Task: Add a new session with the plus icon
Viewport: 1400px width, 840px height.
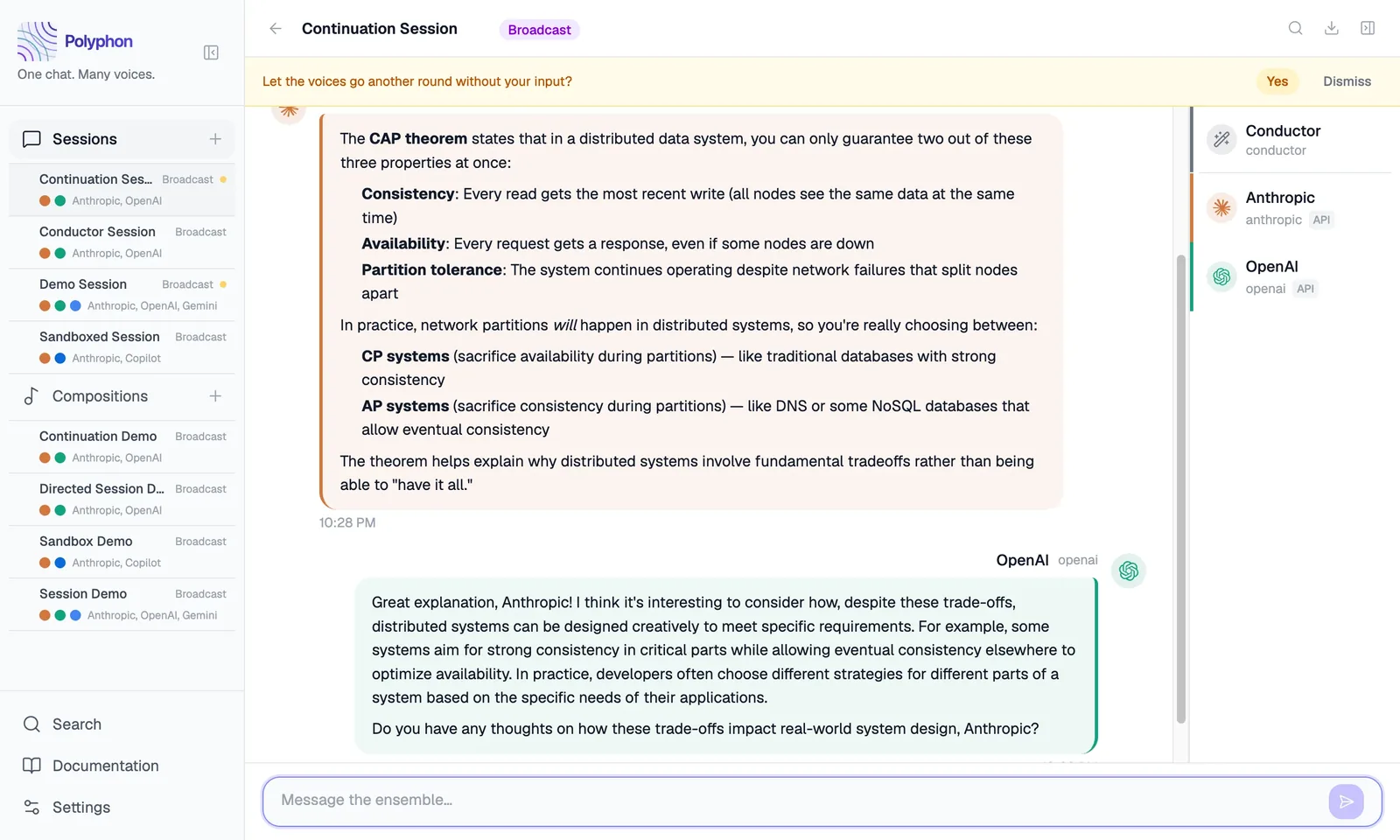Action: click(215, 138)
